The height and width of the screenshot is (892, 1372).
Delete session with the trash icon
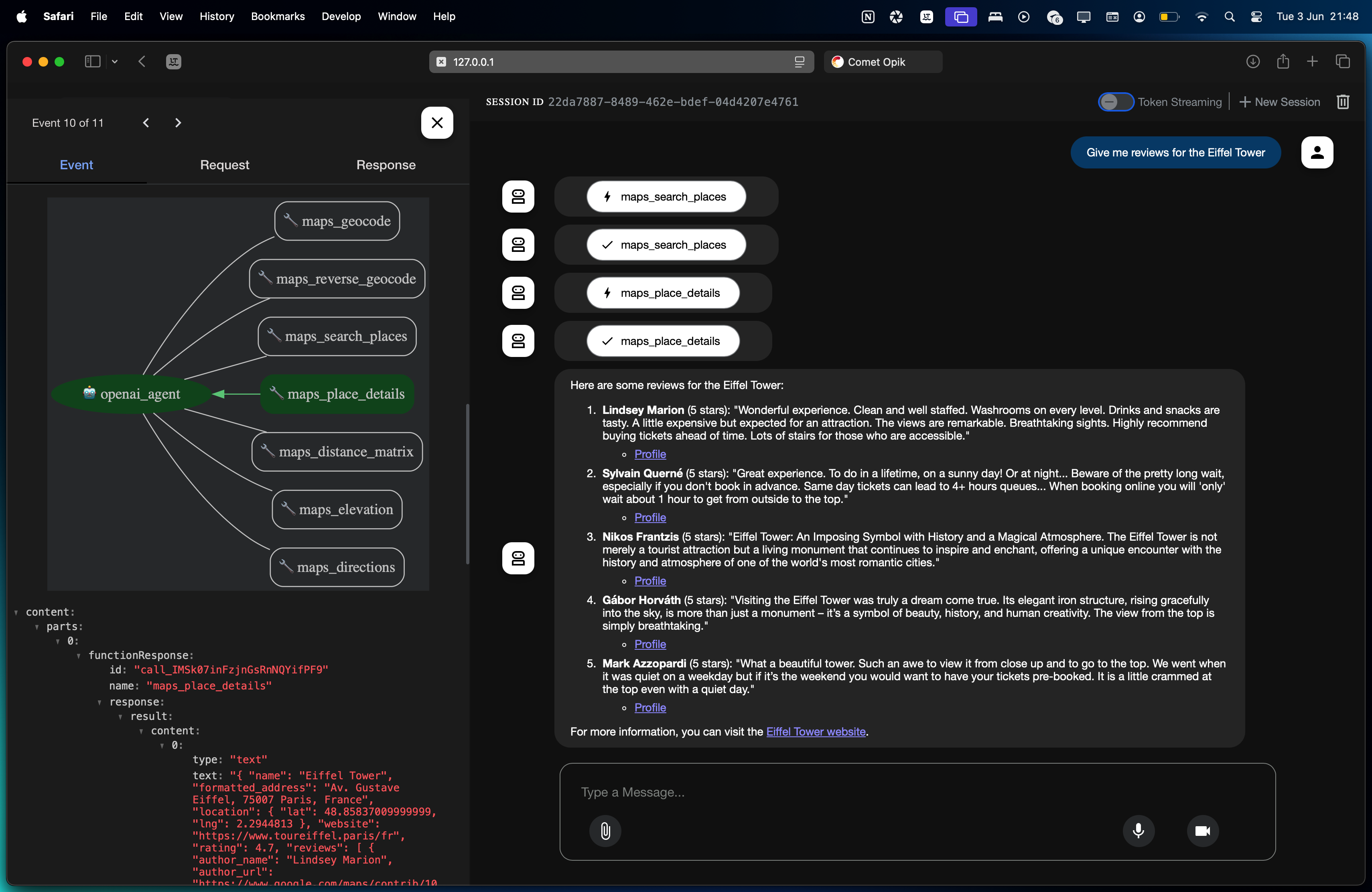pyautogui.click(x=1343, y=102)
